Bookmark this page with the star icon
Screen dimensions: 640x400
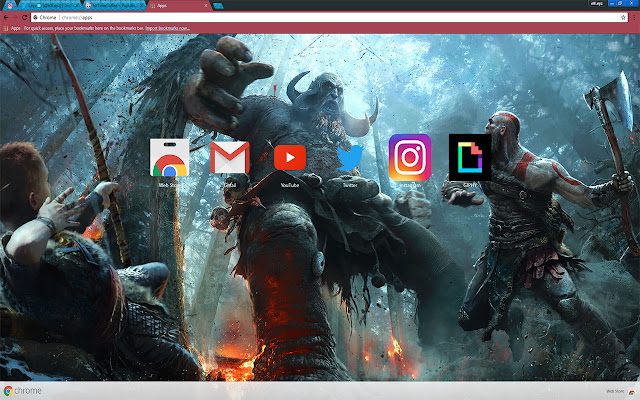(x=623, y=18)
